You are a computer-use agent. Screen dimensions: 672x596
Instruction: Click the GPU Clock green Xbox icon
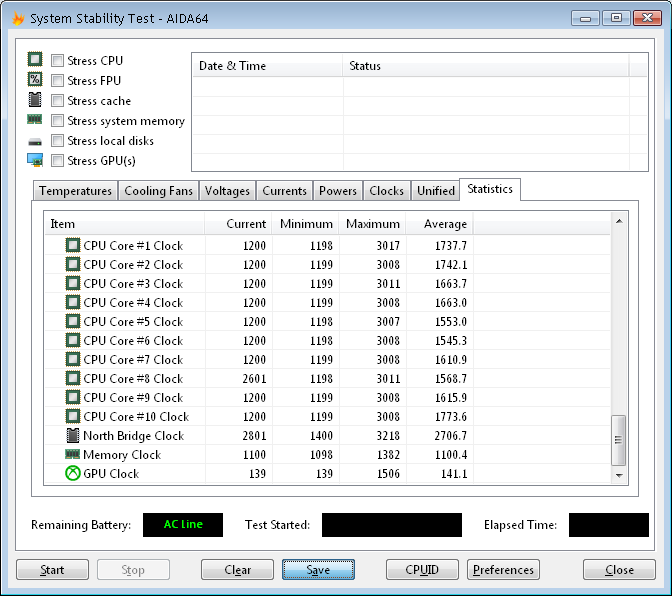coord(72,473)
